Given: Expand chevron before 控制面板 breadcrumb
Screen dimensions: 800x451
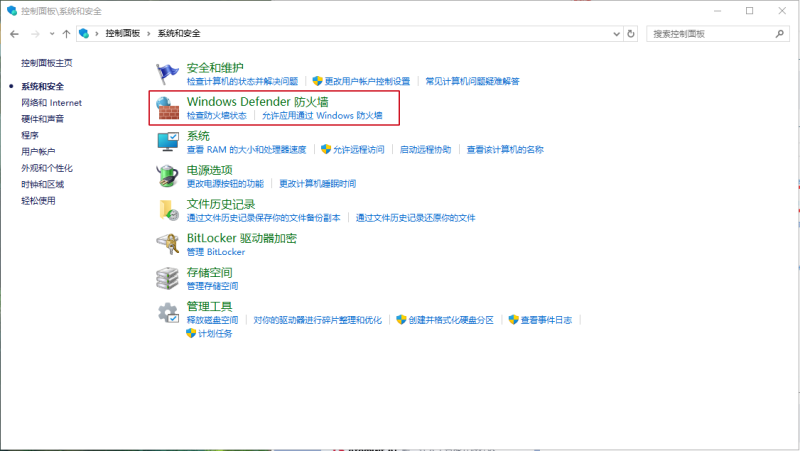Looking at the screenshot, I should 96,34.
